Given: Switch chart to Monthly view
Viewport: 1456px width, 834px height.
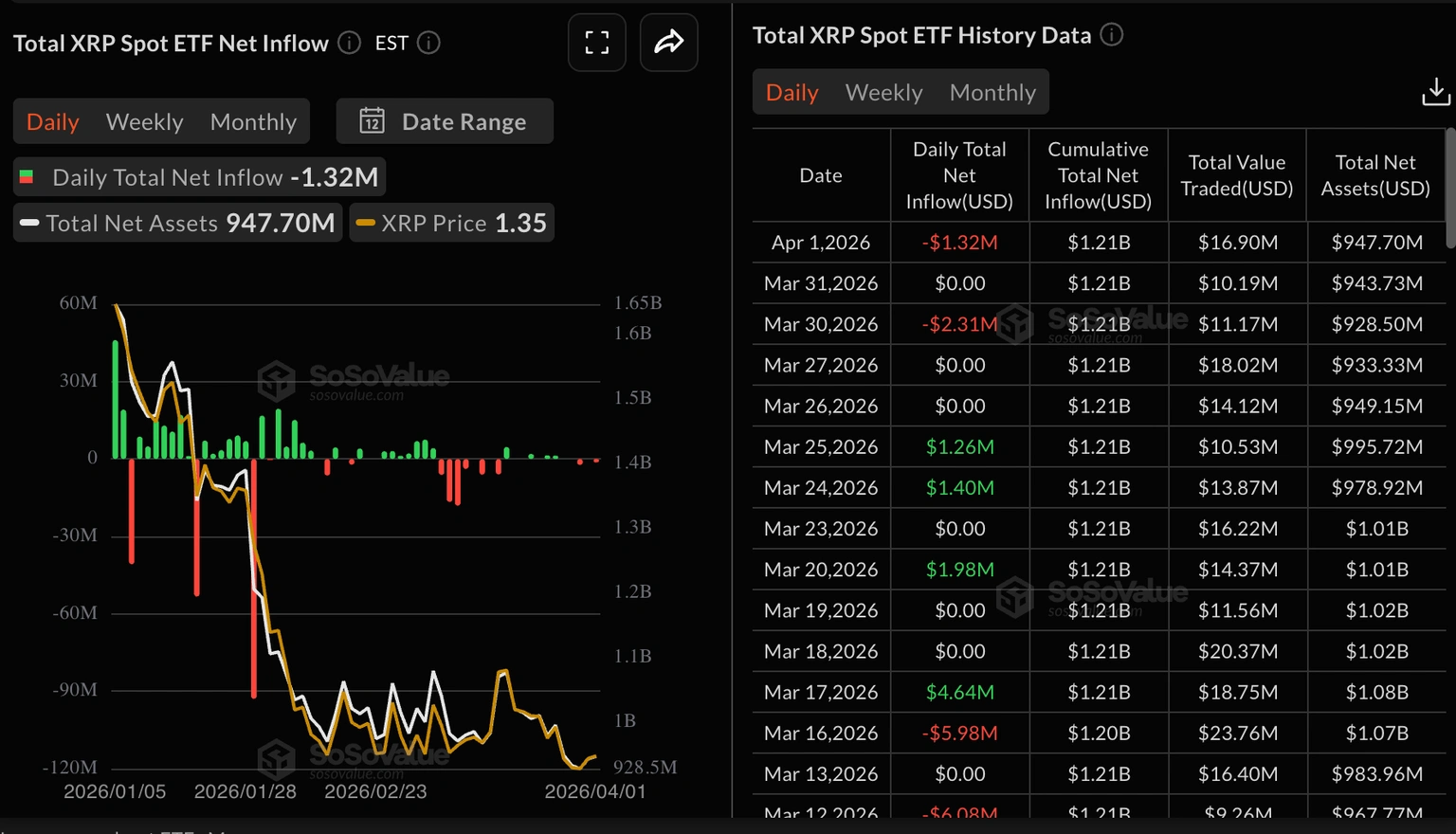Looking at the screenshot, I should 253,121.
